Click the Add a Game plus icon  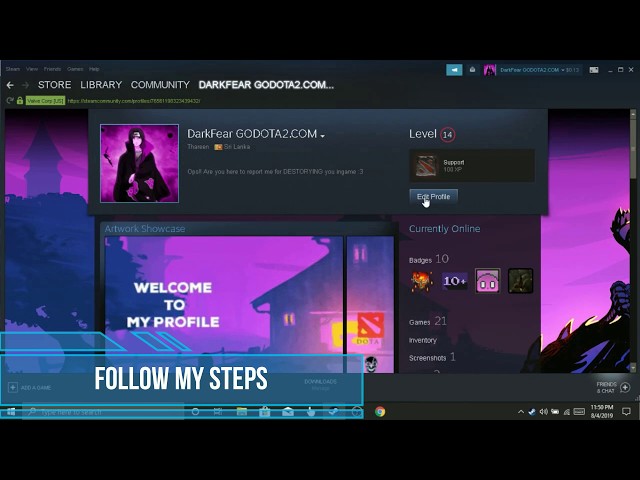click(13, 387)
